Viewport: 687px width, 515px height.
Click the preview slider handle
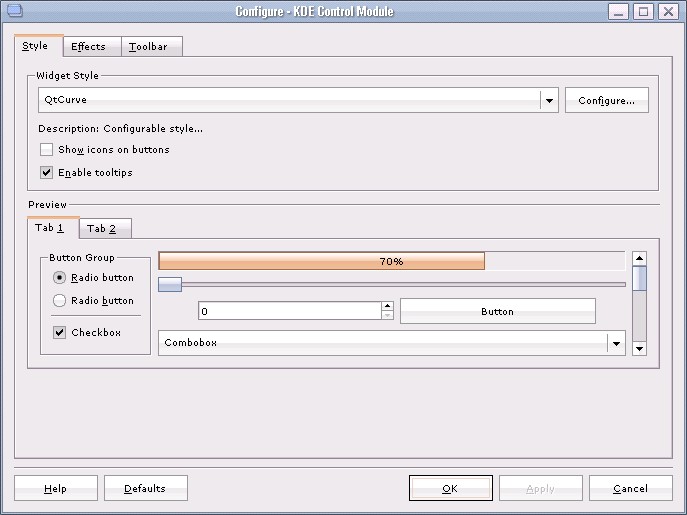[x=170, y=284]
